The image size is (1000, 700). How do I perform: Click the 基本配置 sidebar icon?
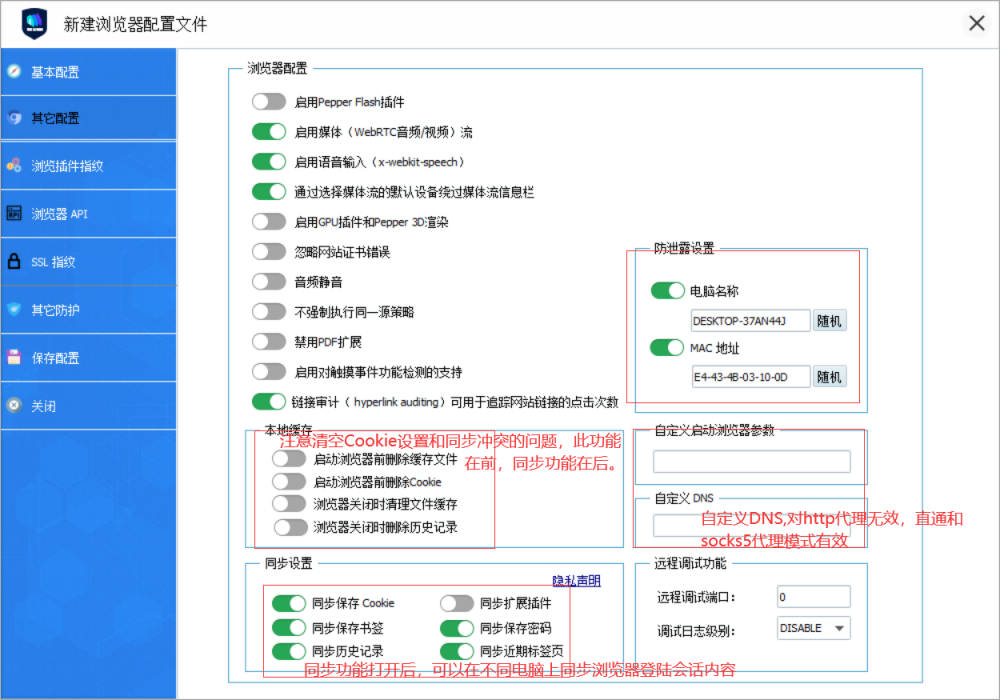click(14, 72)
